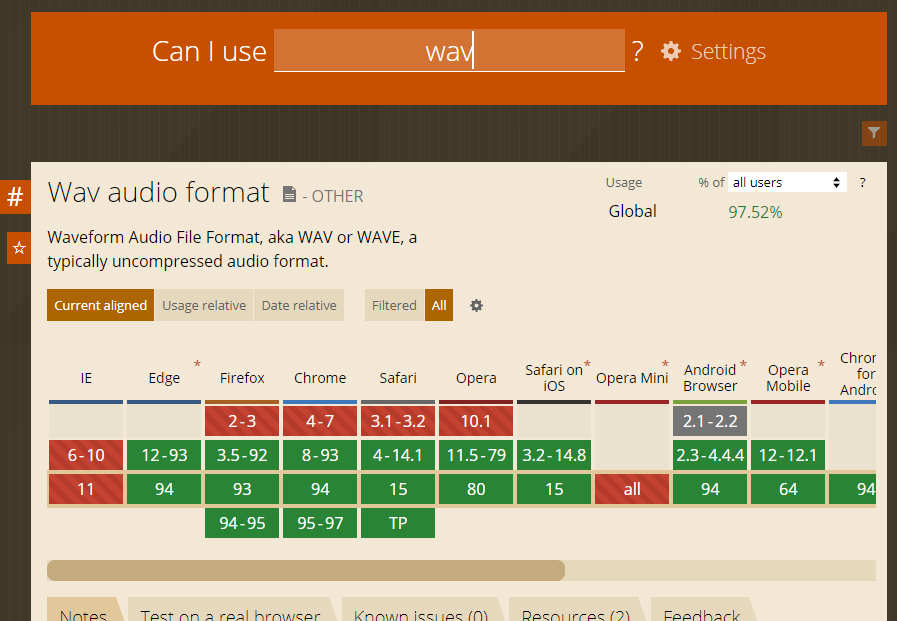Click Opera Mini 'all' cell
Image resolution: width=897 pixels, height=621 pixels.
point(632,489)
